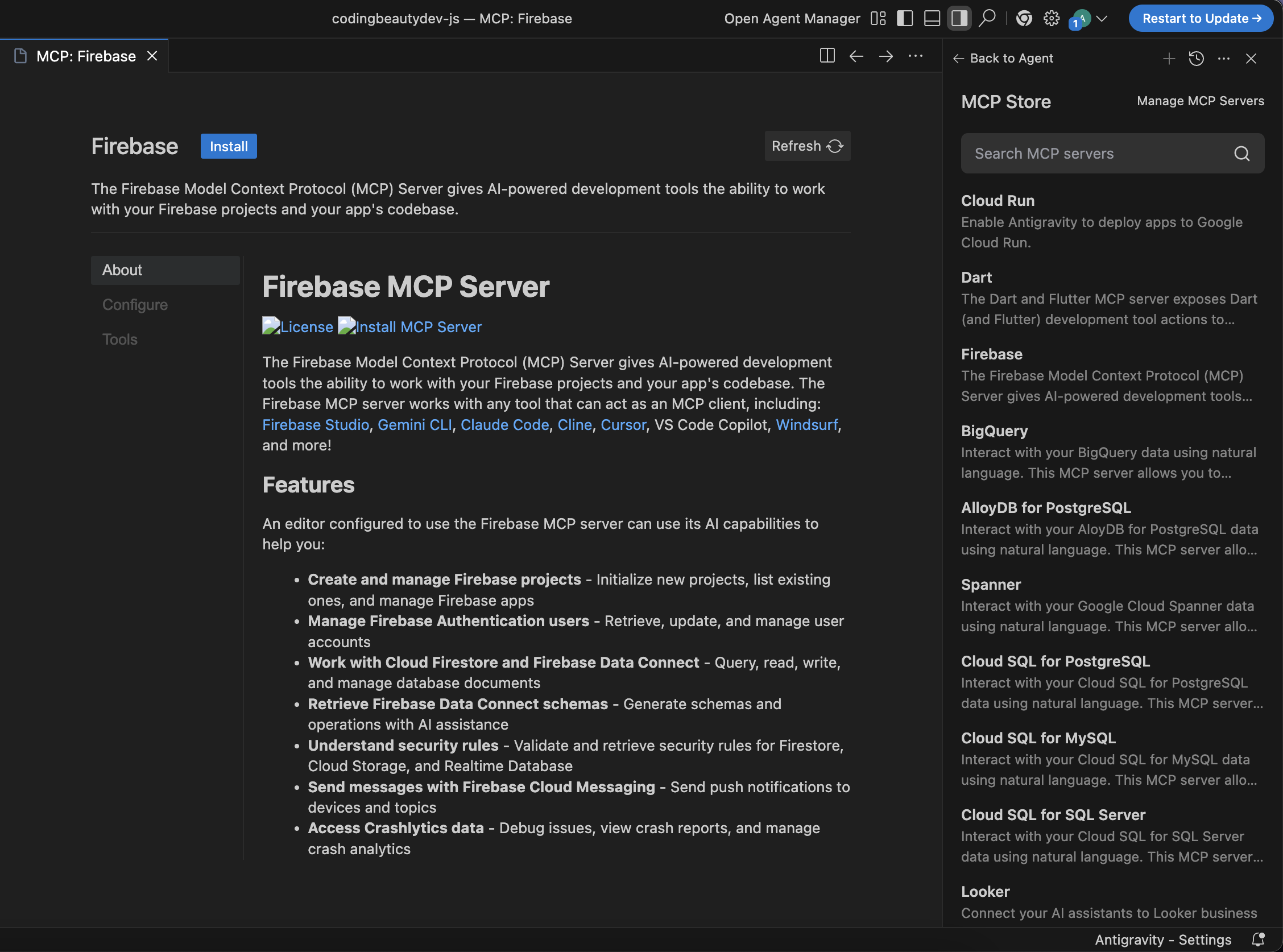Go forward using right arrow icon

(x=885, y=56)
